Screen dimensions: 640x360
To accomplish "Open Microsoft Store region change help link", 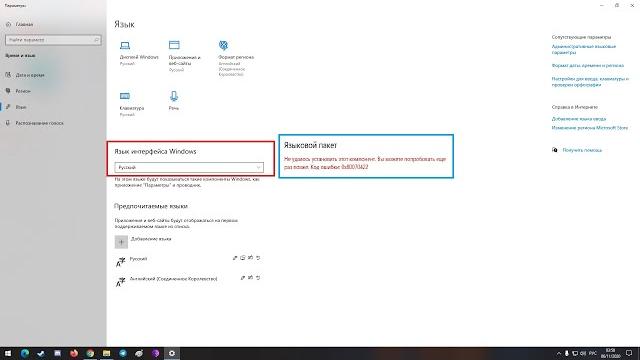I will (589, 128).
